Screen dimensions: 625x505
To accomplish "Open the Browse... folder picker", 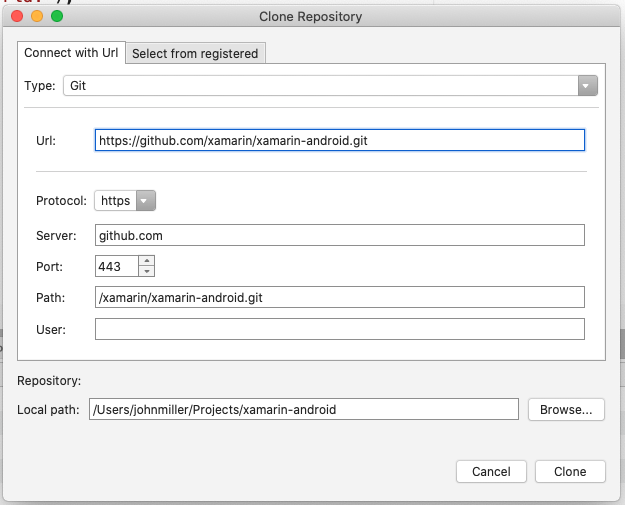I will [566, 409].
